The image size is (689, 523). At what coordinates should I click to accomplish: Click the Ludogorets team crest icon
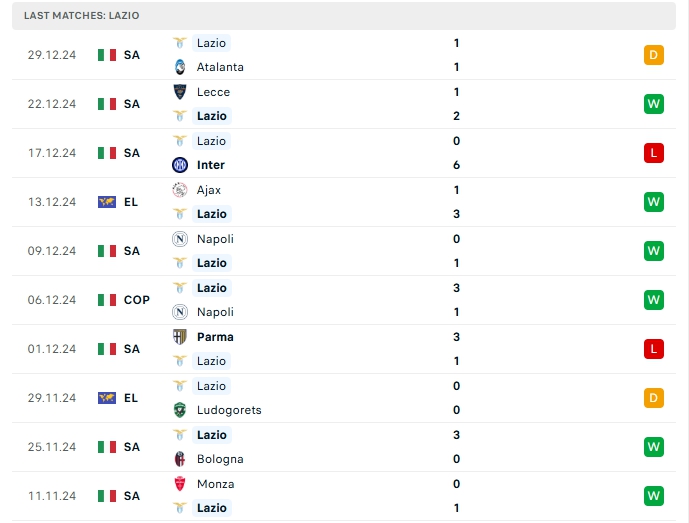[180, 410]
